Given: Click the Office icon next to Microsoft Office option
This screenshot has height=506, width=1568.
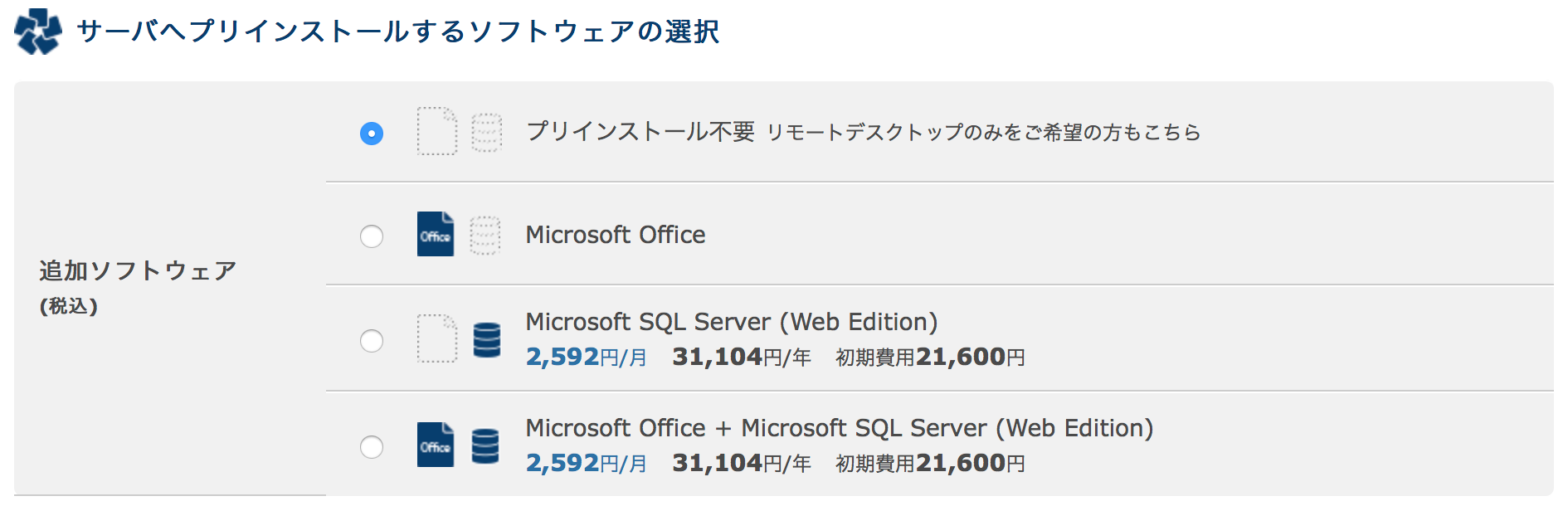Looking at the screenshot, I should coord(435,236).
